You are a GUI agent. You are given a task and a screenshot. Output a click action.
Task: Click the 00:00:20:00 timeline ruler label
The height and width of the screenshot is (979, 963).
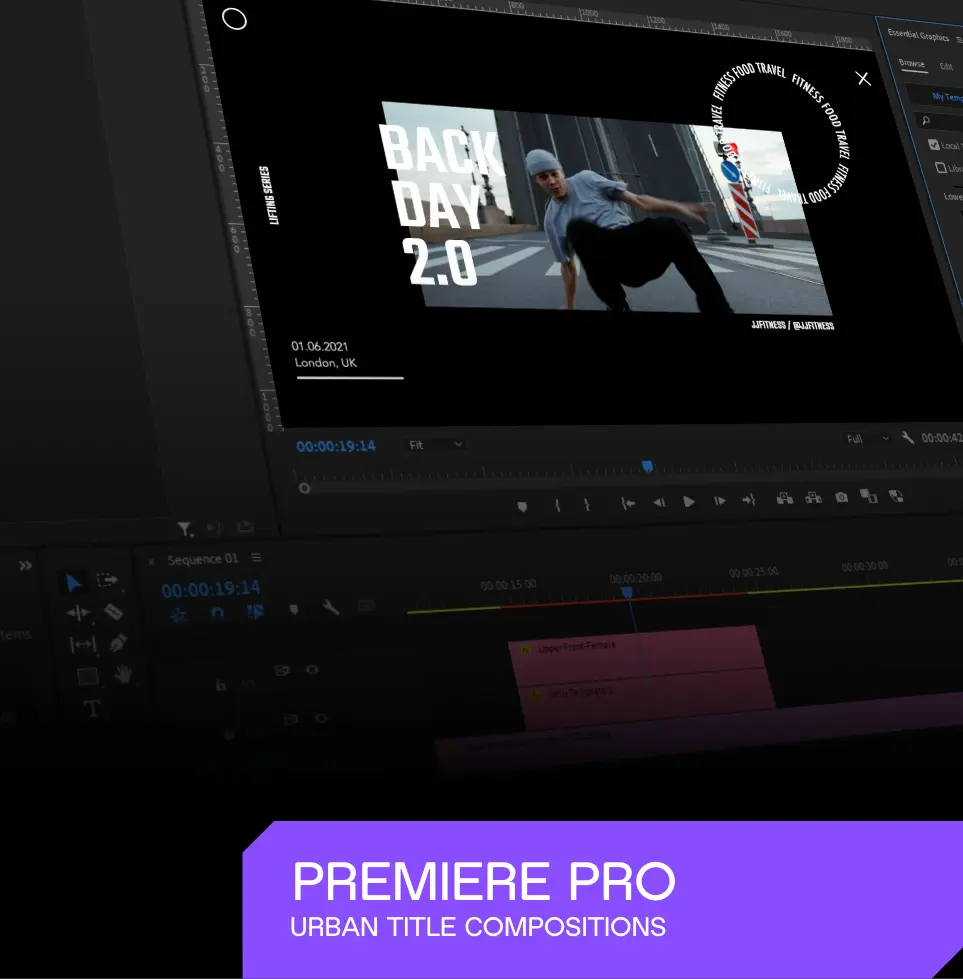click(636, 578)
